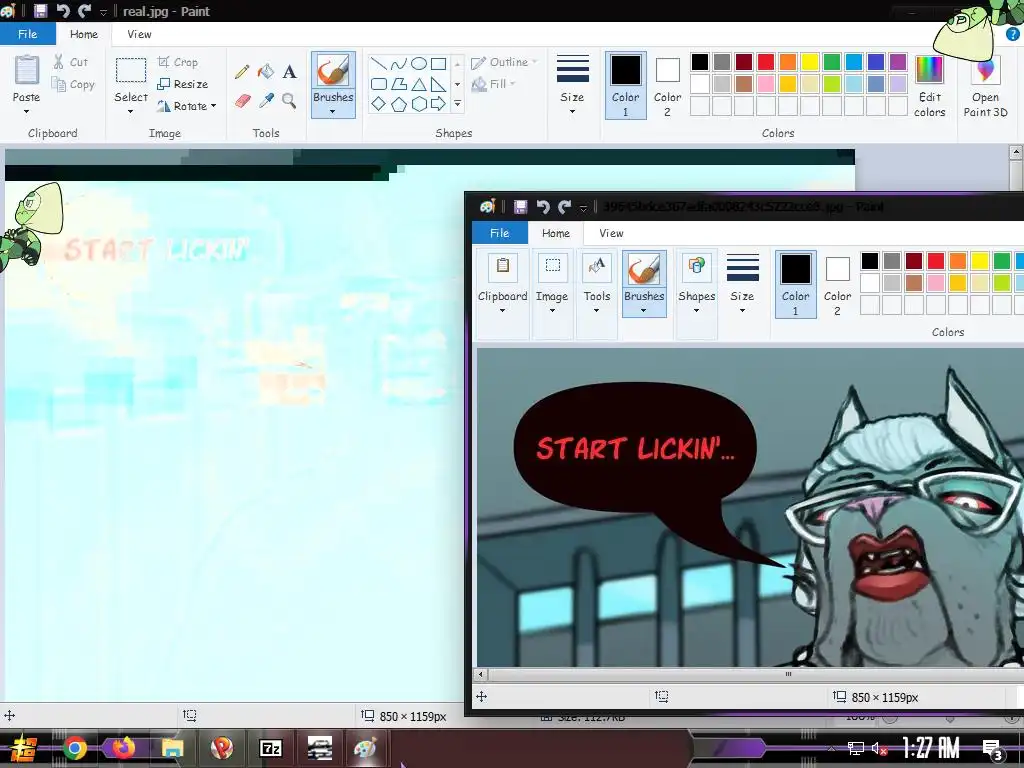The width and height of the screenshot is (1024, 768).
Task: Activate Color 1 in back Paint window
Action: pyautogui.click(x=626, y=86)
